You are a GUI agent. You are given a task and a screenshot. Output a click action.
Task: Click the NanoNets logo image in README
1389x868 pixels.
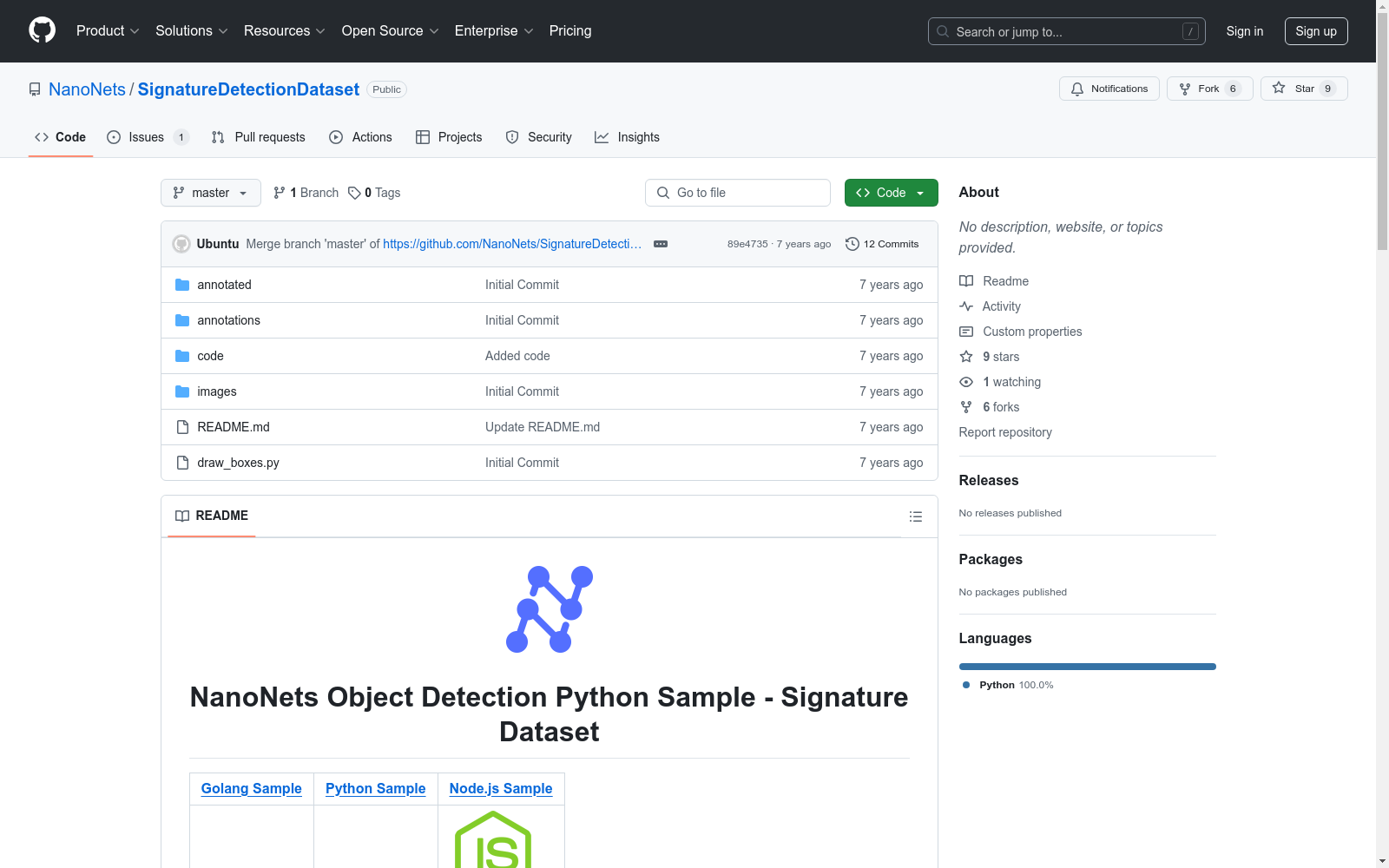click(550, 609)
